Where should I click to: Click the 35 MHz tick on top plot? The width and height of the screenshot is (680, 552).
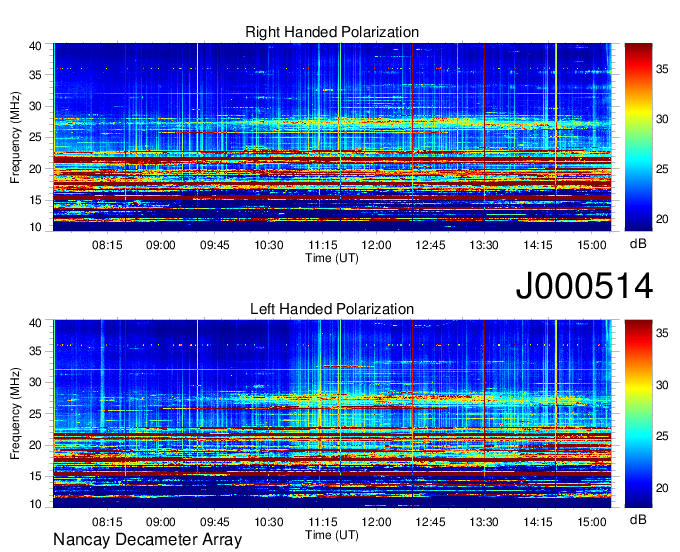click(36, 75)
